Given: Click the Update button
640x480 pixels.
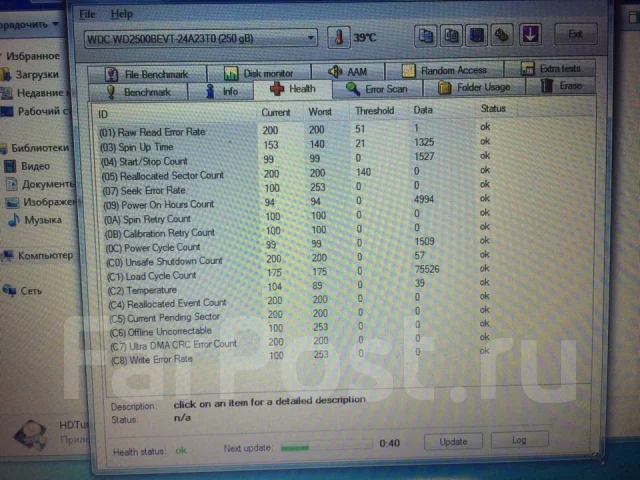Looking at the screenshot, I should pos(453,442).
